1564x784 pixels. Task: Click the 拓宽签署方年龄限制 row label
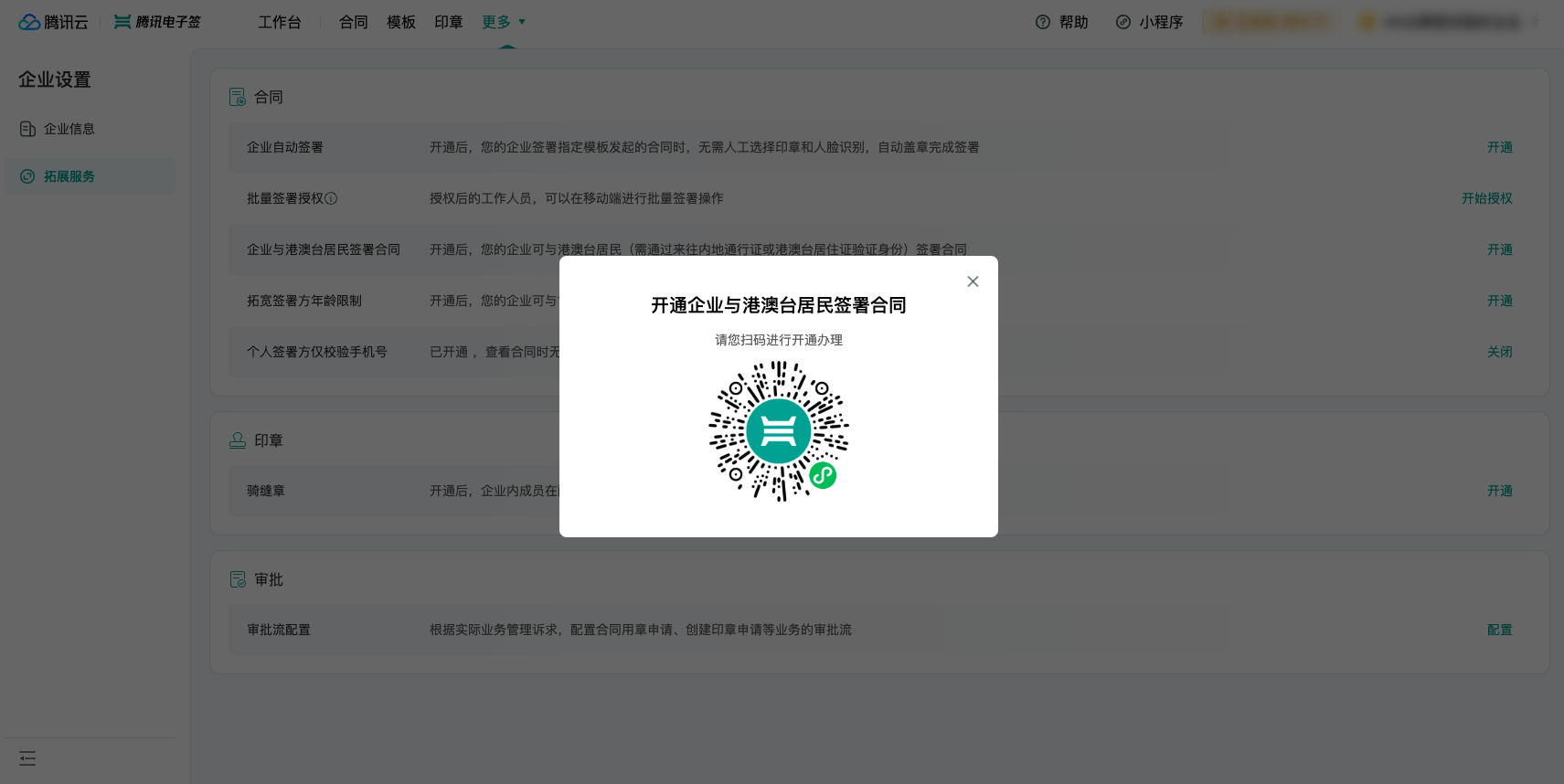[304, 301]
